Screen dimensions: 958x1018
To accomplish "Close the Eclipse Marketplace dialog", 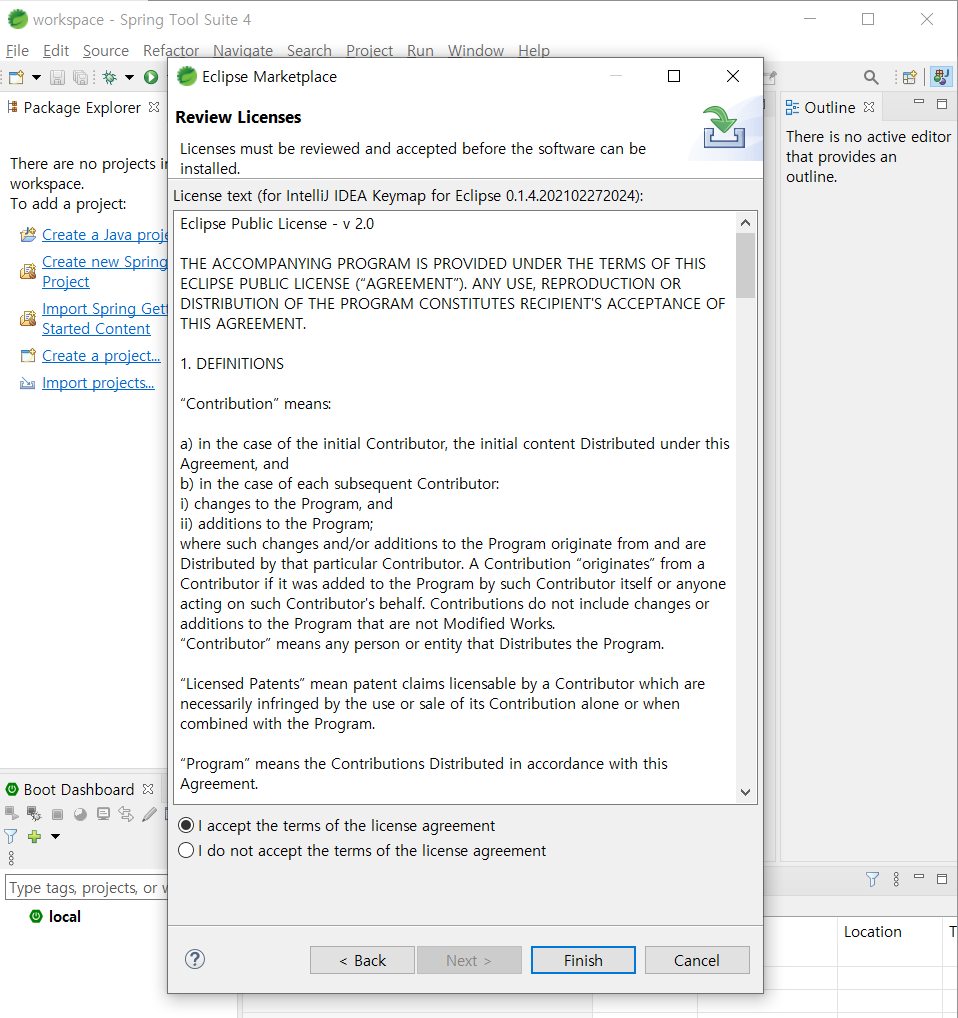I will coord(733,76).
